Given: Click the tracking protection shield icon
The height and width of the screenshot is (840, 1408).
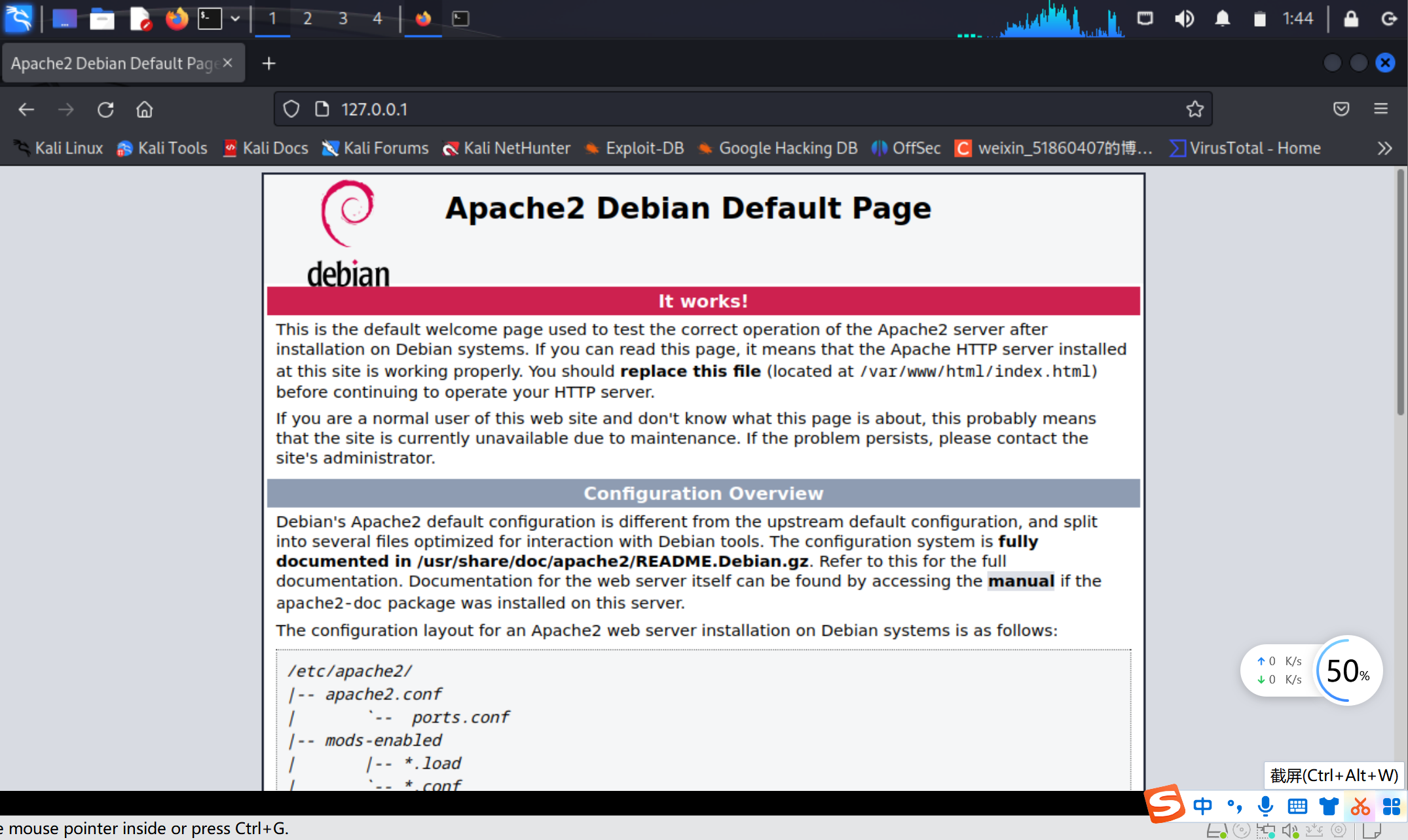Looking at the screenshot, I should (x=291, y=109).
